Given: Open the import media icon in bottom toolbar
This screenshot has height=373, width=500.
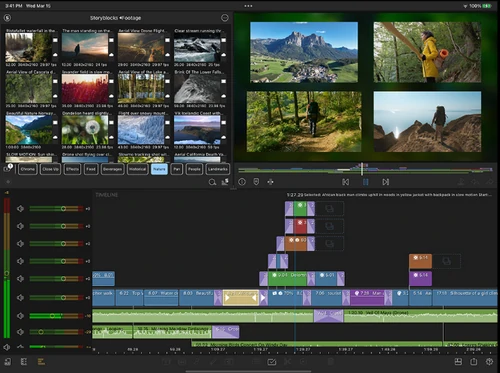Looking at the screenshot, I should (7, 362).
